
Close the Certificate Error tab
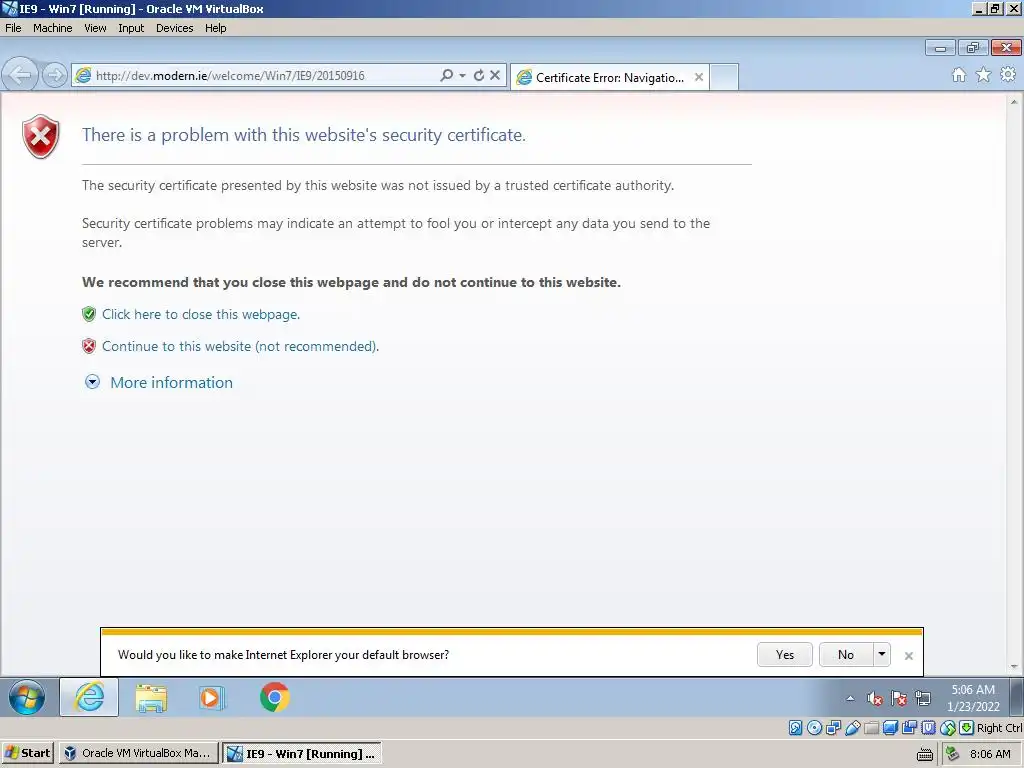[699, 77]
